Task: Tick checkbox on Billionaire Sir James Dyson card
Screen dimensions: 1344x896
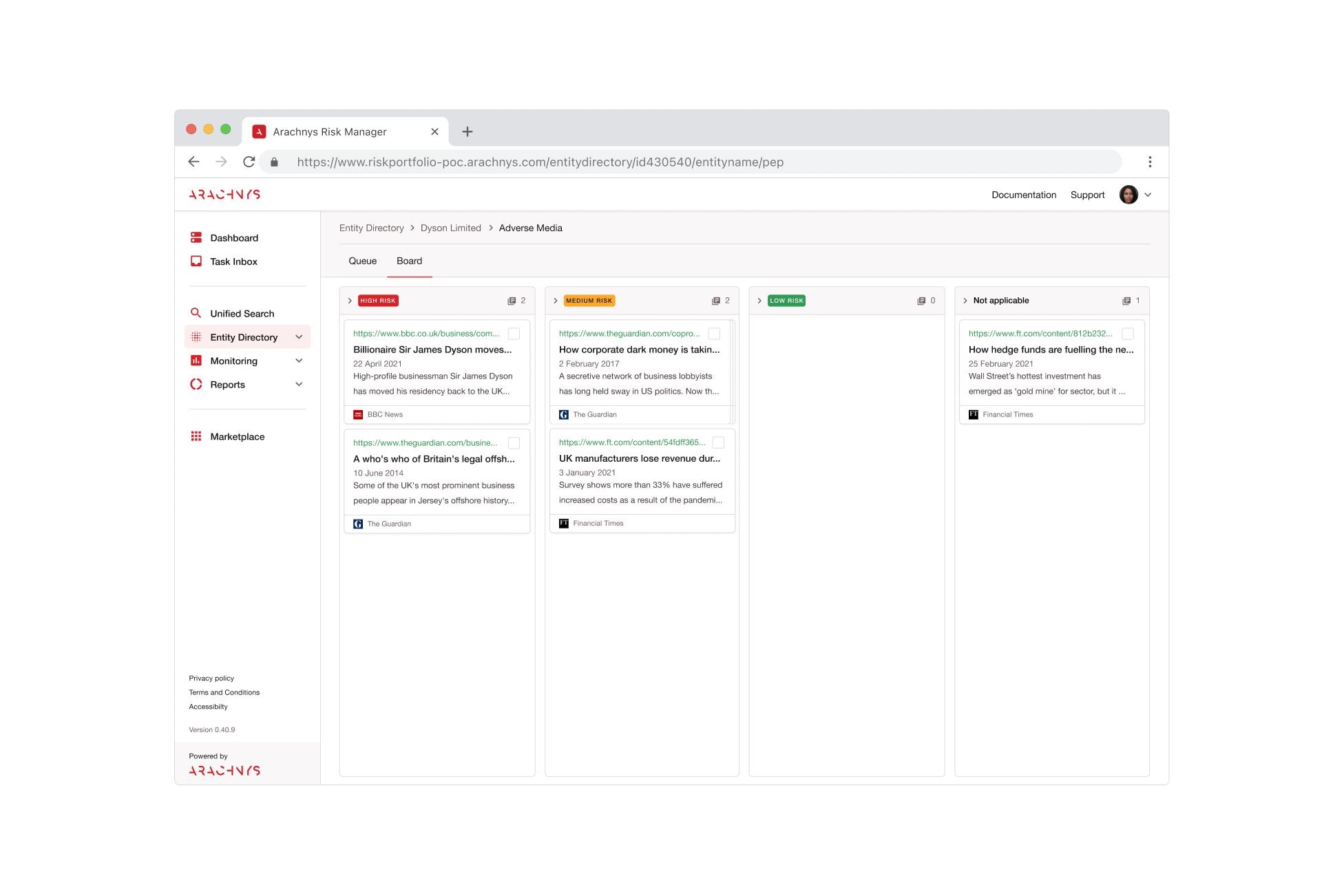Action: coord(514,334)
